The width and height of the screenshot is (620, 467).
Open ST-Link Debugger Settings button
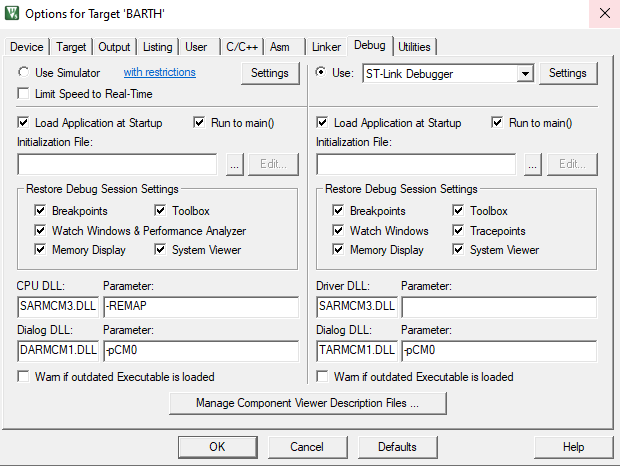[568, 73]
